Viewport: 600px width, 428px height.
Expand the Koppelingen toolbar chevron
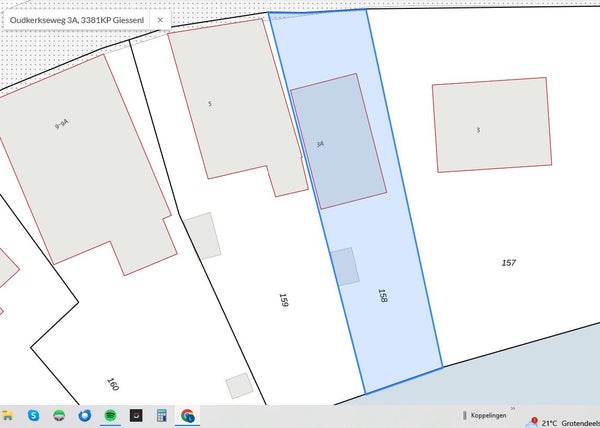pos(514,408)
